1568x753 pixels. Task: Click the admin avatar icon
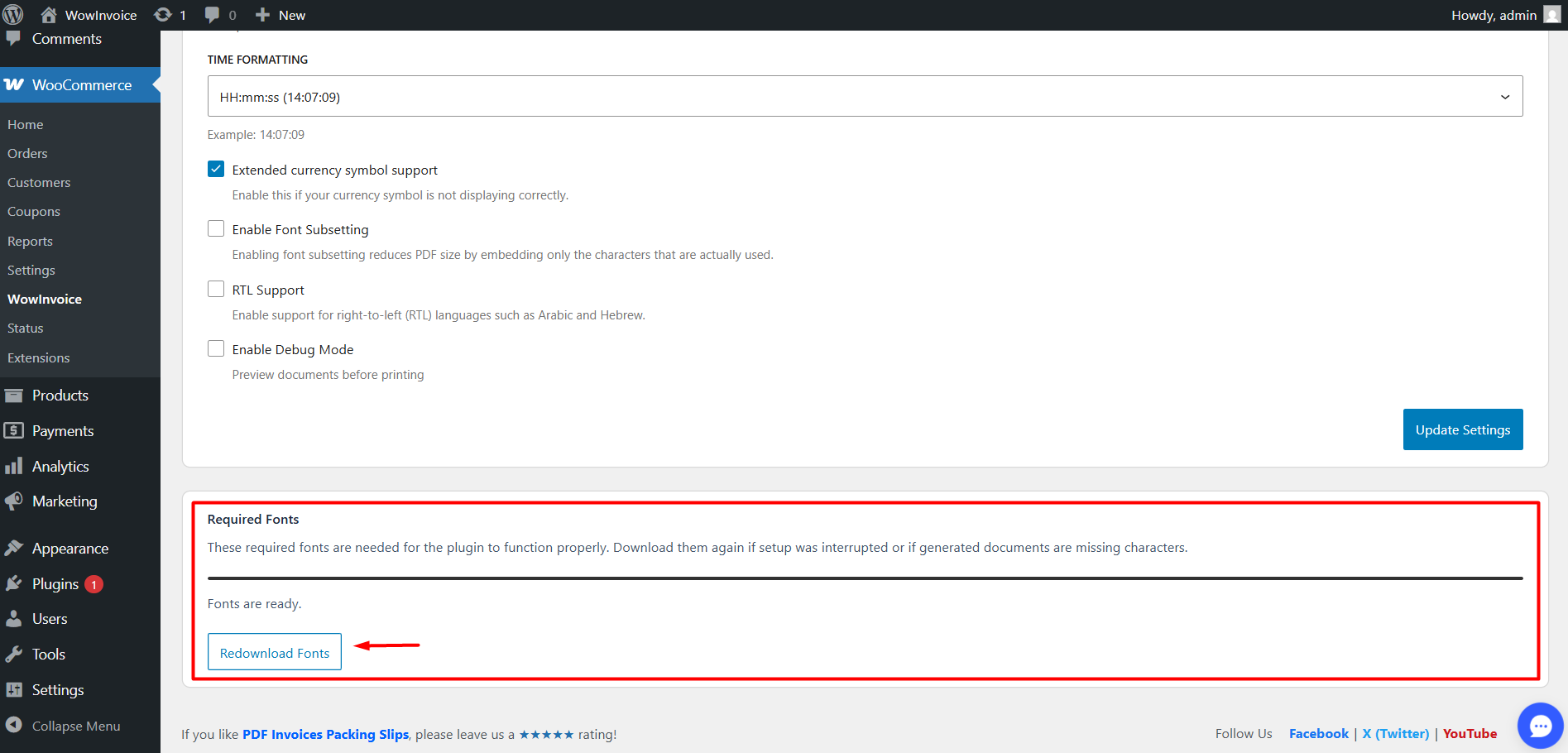(1552, 15)
